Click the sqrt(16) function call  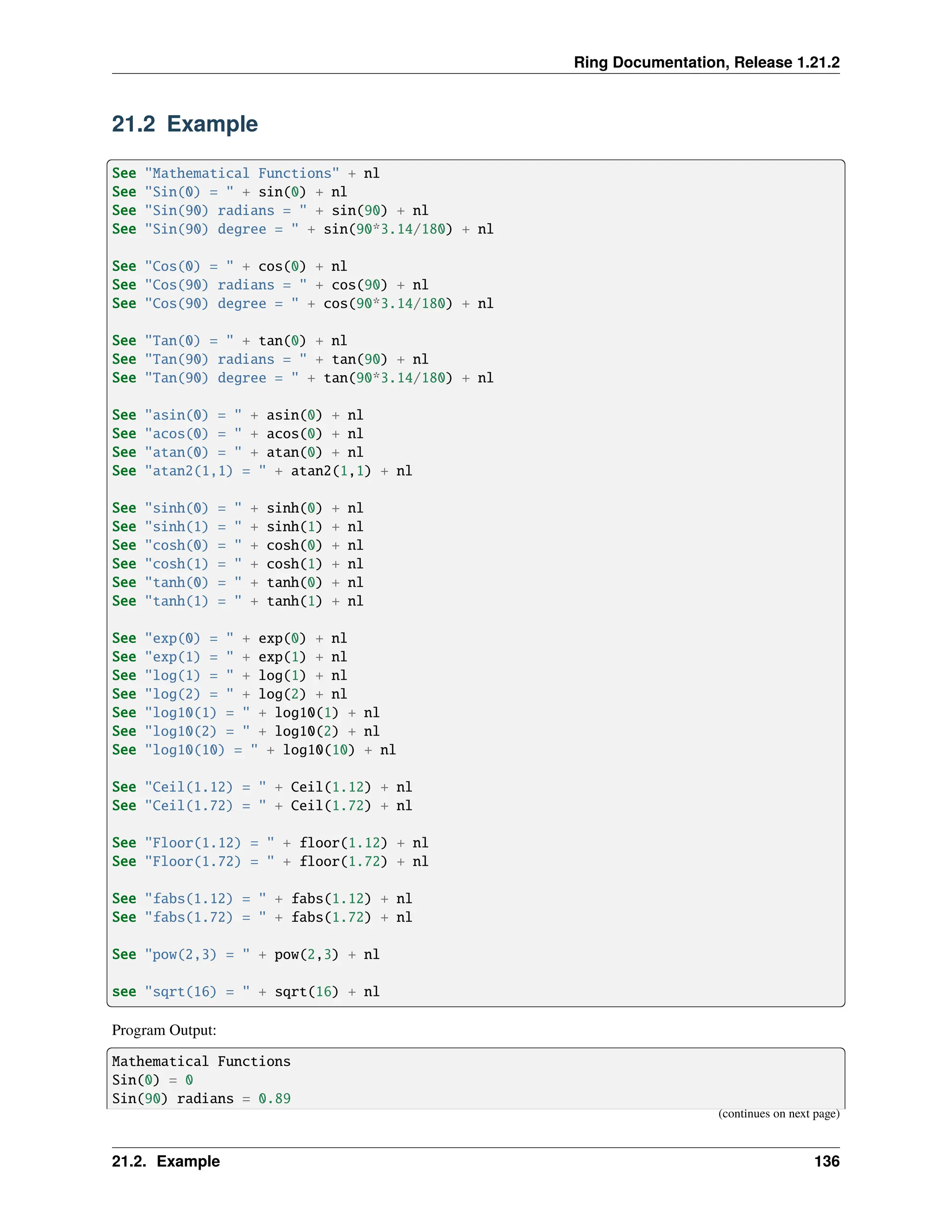[306, 992]
